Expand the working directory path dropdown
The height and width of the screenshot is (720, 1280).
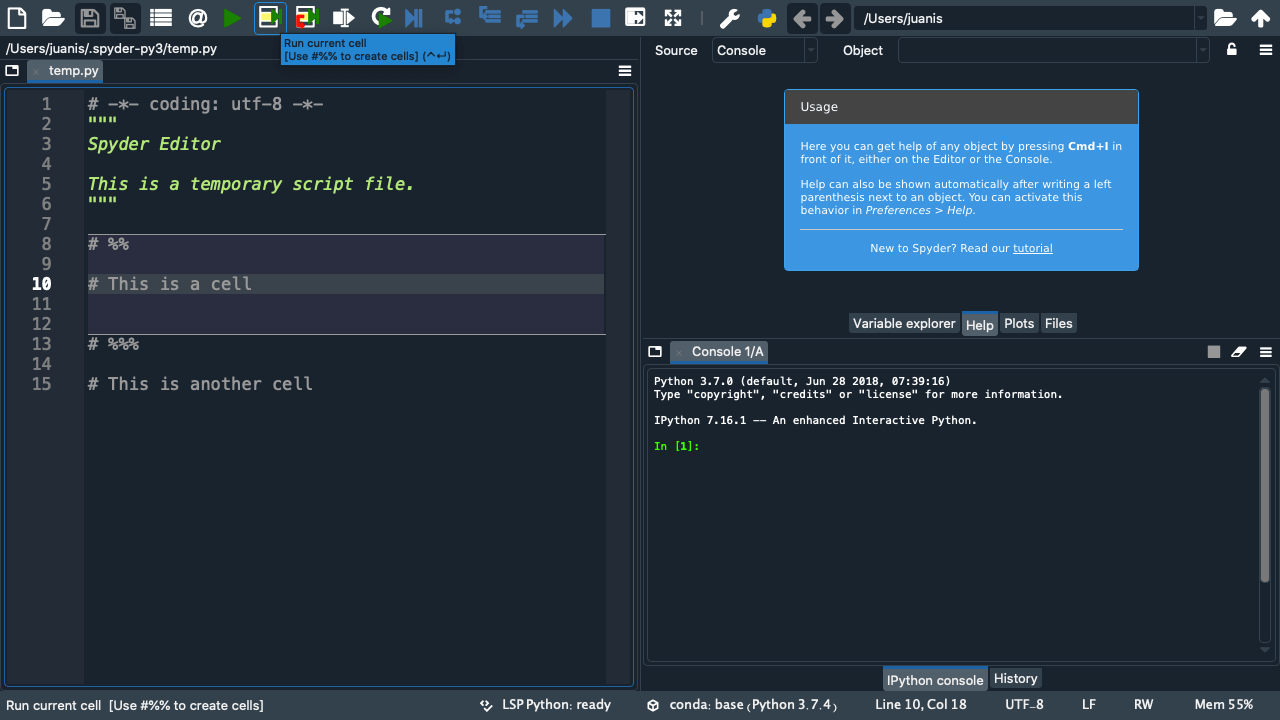tap(1200, 18)
